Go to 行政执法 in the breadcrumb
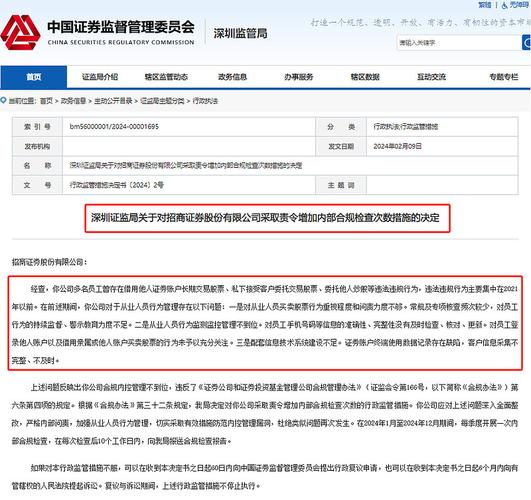The width and height of the screenshot is (531, 500). click(205, 101)
